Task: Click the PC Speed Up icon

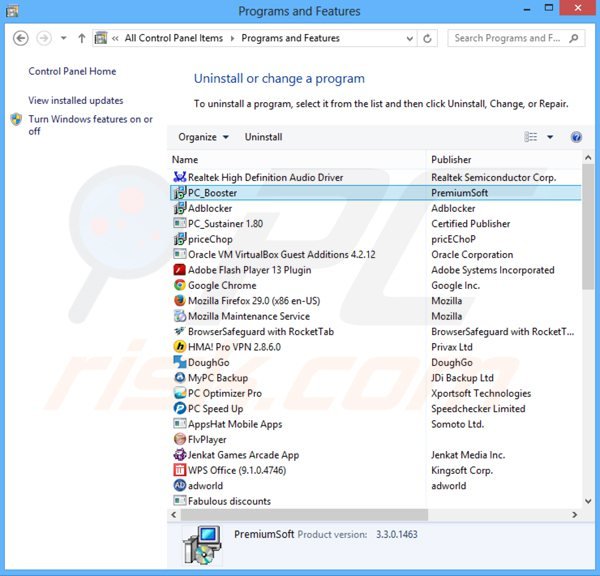Action: pyautogui.click(x=179, y=408)
